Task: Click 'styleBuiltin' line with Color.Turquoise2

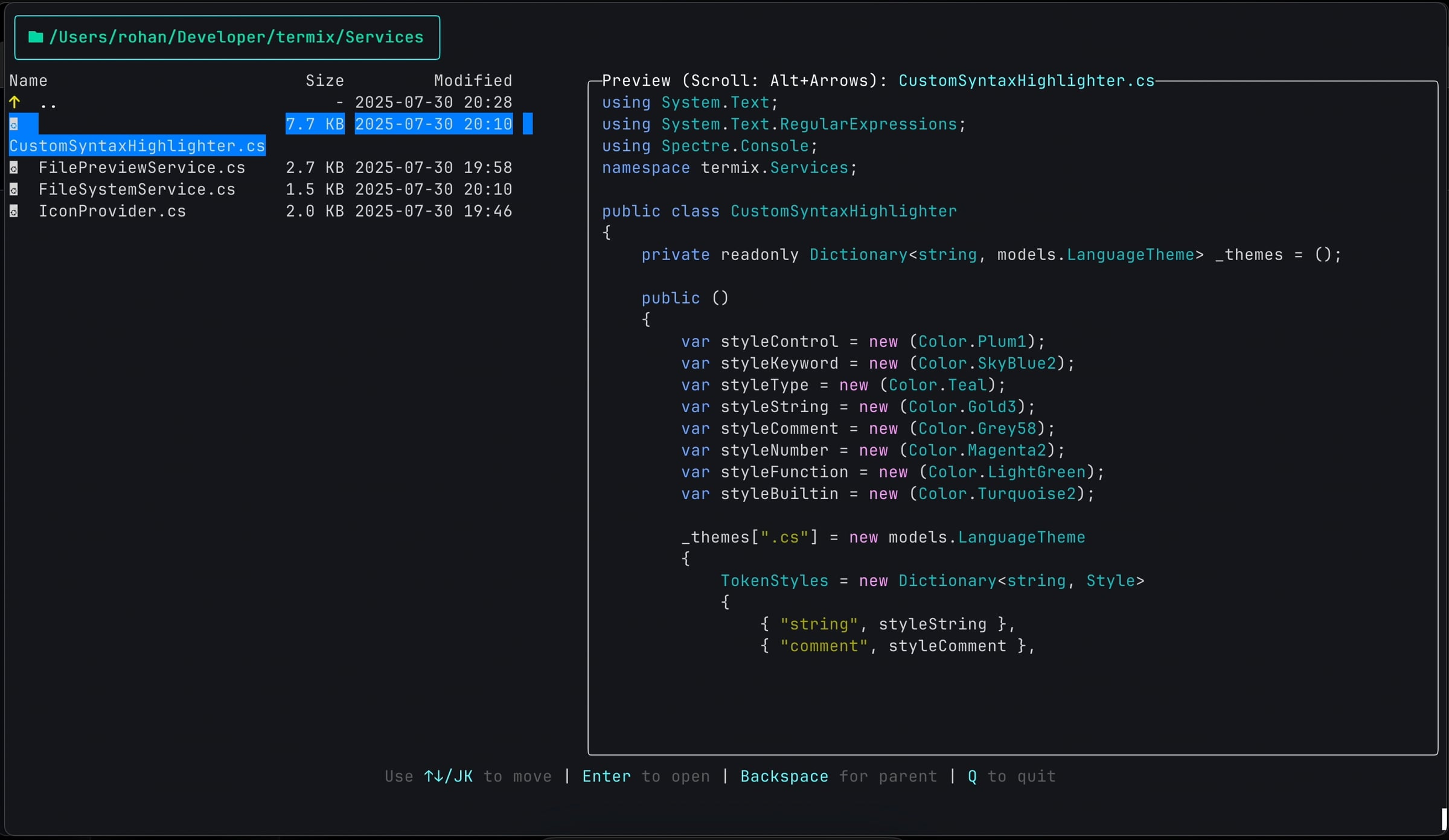Action: [x=888, y=494]
